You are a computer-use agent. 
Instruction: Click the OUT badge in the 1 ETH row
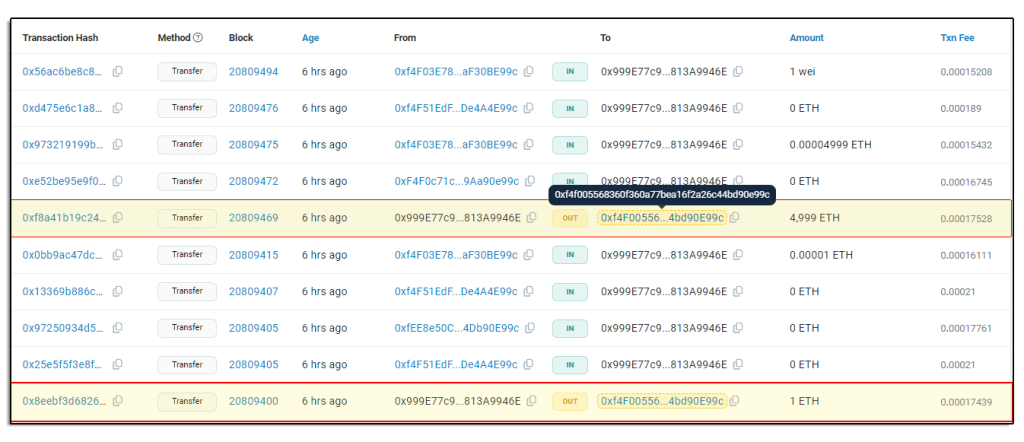(569, 401)
